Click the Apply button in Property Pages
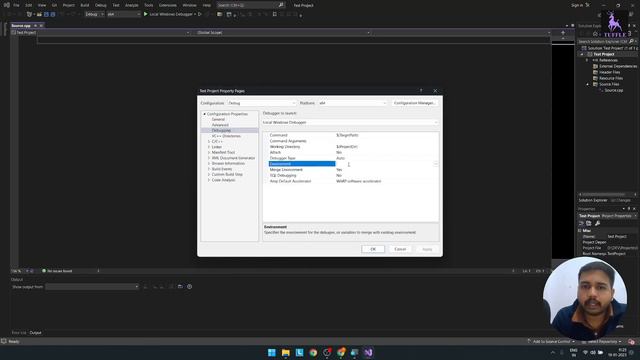640x360 pixels. click(x=427, y=249)
